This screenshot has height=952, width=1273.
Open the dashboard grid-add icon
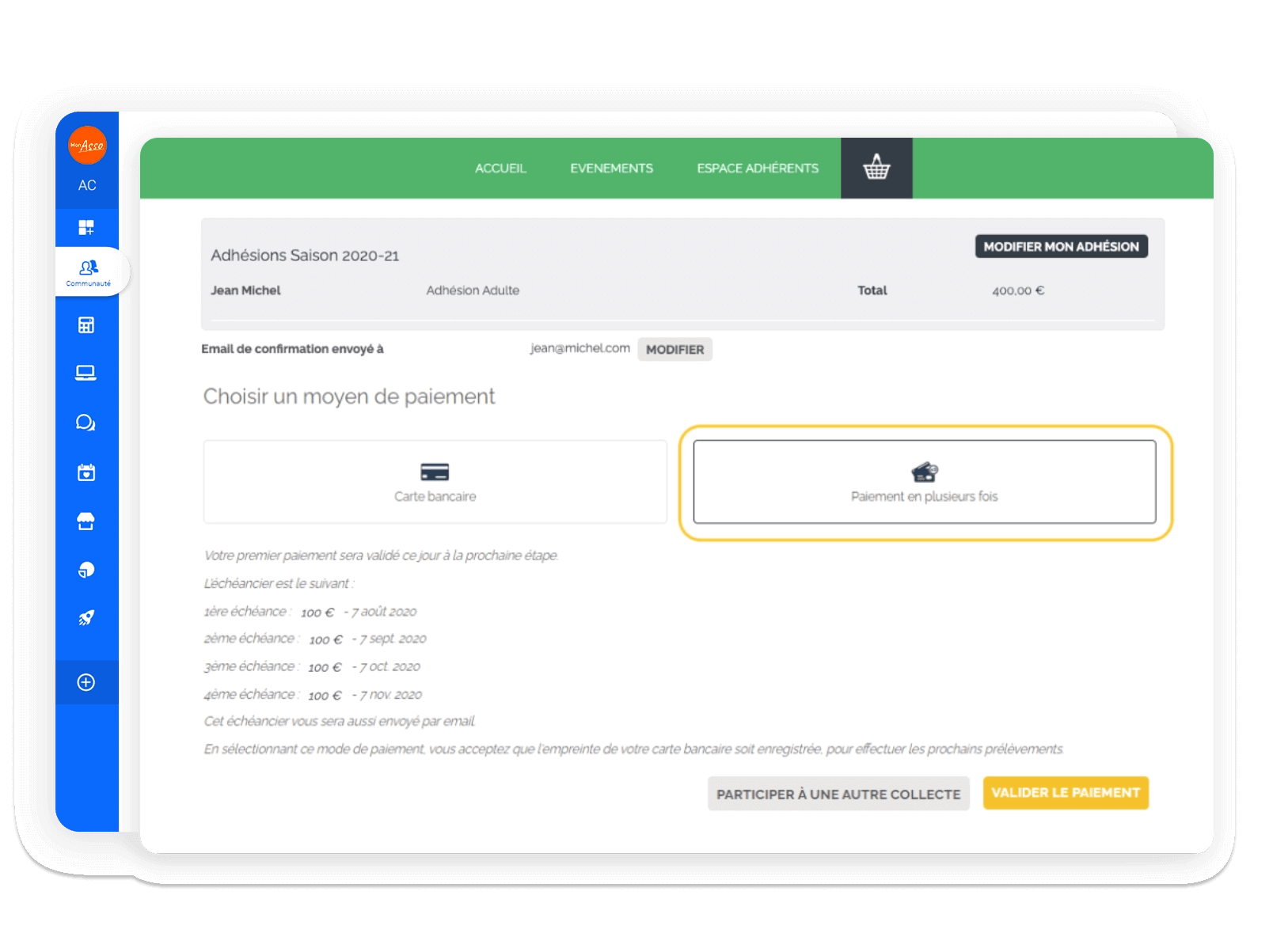(87, 227)
